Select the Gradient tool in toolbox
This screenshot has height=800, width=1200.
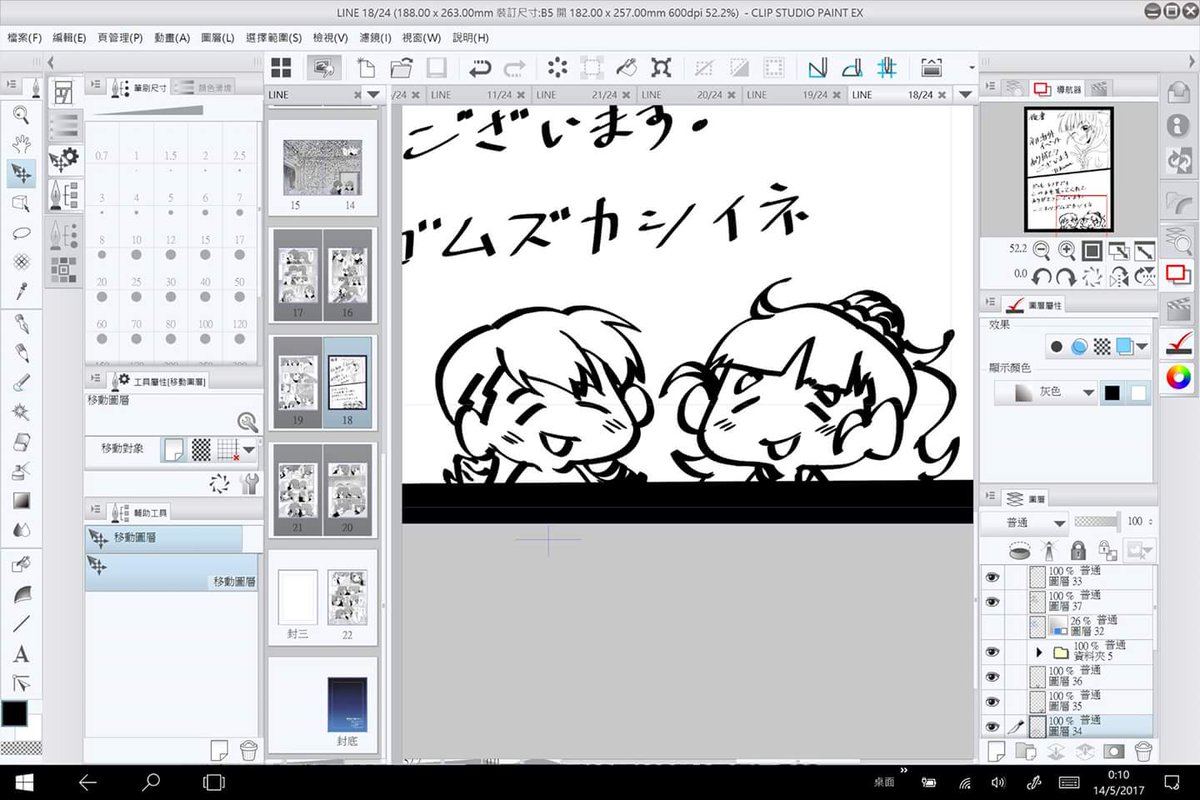coord(20,500)
